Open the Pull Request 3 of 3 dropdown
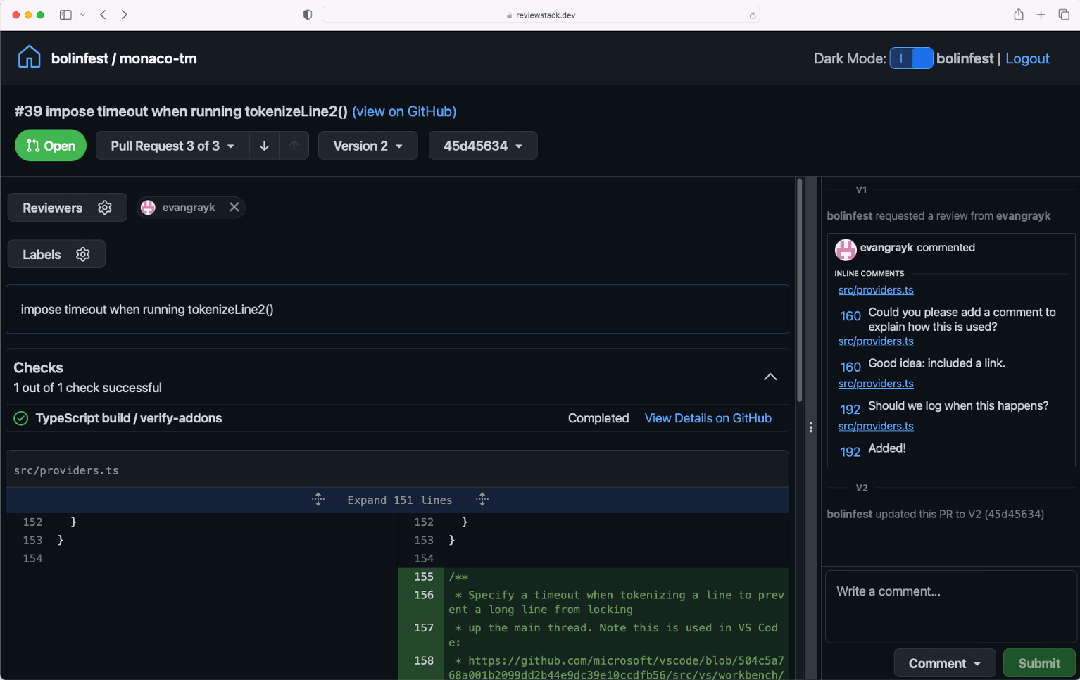The image size is (1080, 680). [x=172, y=146]
